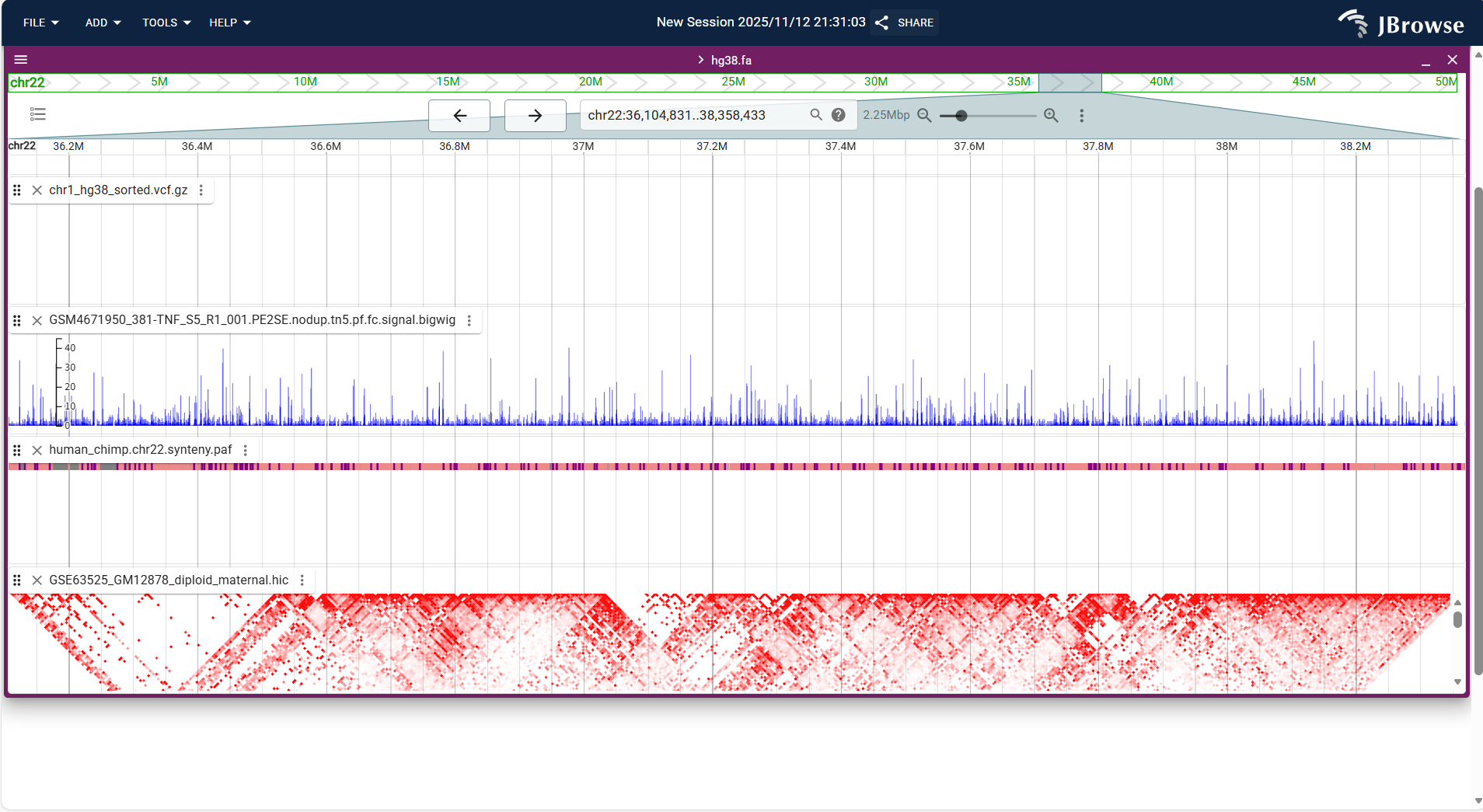Click the magnifying glass in the location box
The width and height of the screenshot is (1483, 812).
pos(815,114)
